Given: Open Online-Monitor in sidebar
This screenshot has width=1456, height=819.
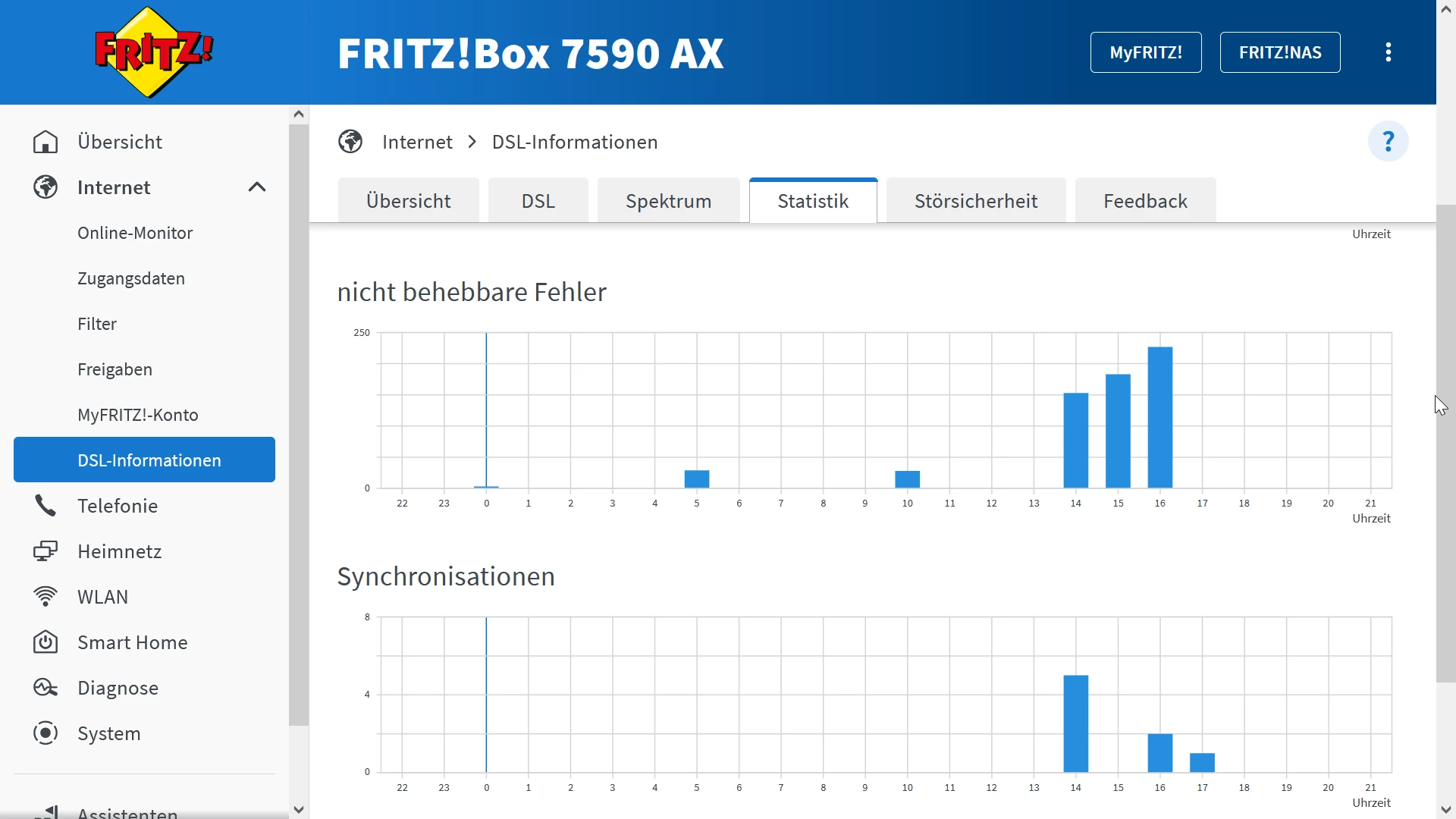Looking at the screenshot, I should (x=135, y=233).
